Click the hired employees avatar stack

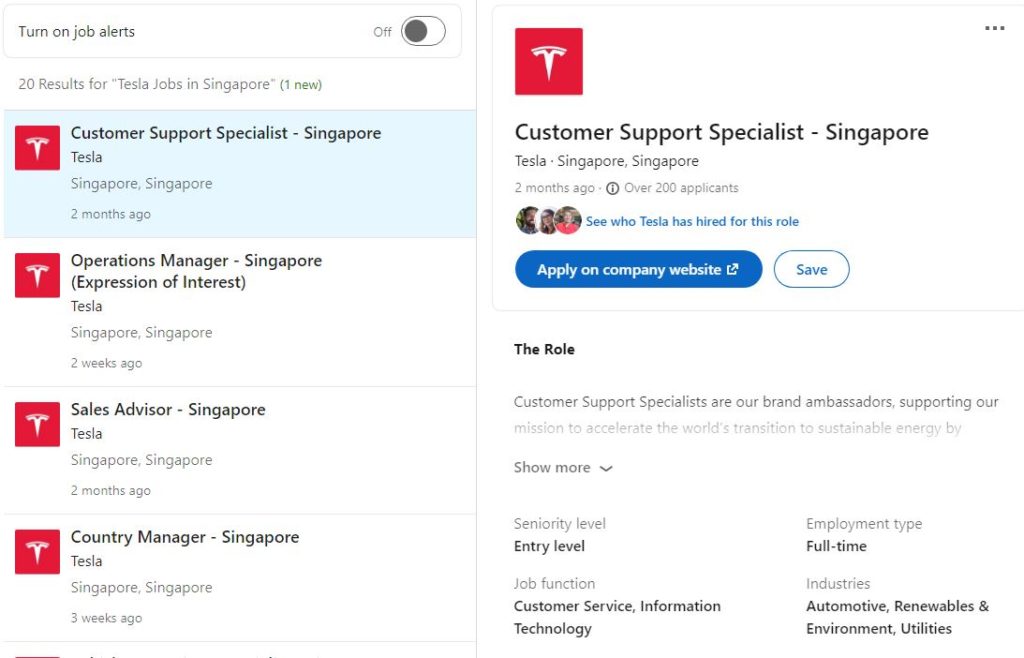point(546,220)
